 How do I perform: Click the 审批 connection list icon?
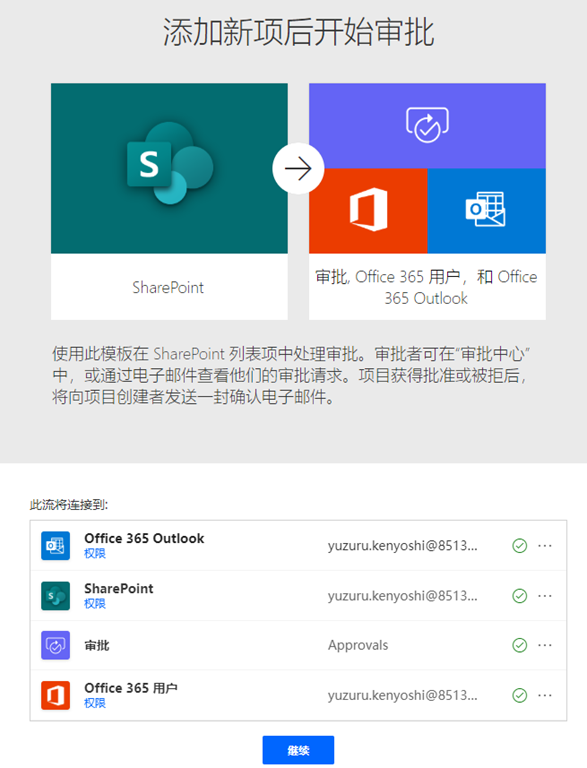[x=55, y=645]
